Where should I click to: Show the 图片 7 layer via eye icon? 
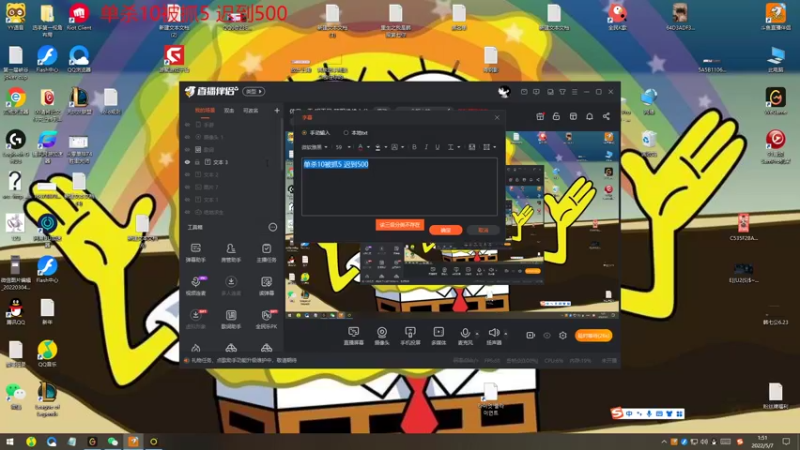tap(187, 187)
